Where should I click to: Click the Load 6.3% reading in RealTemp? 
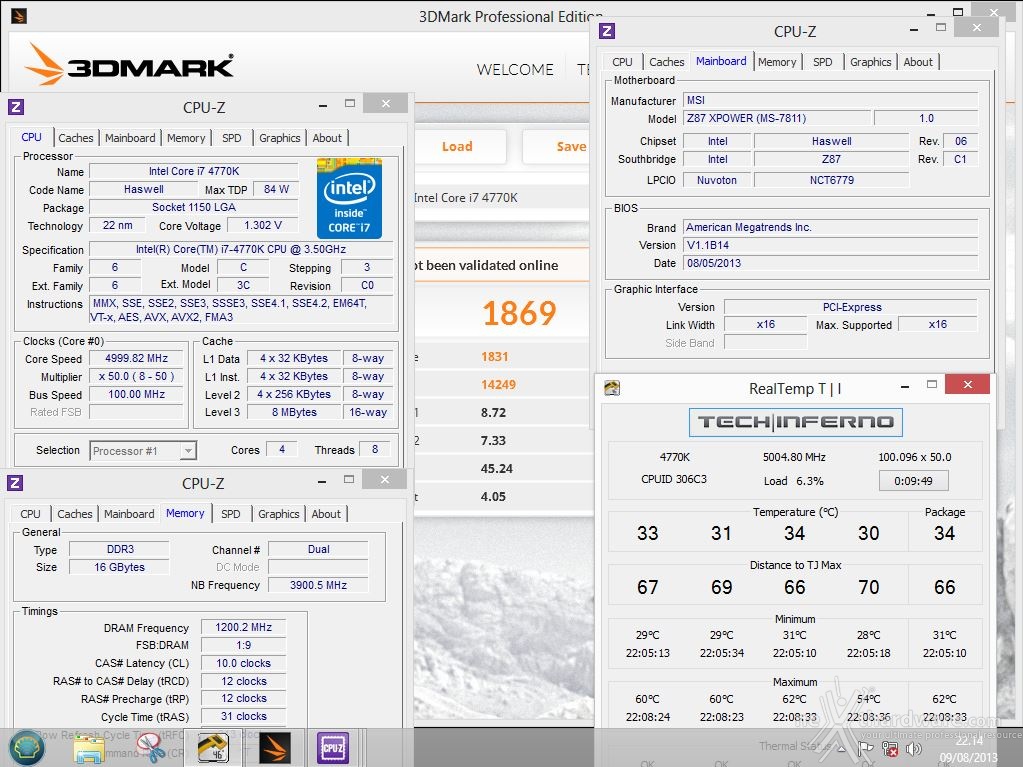[x=794, y=481]
